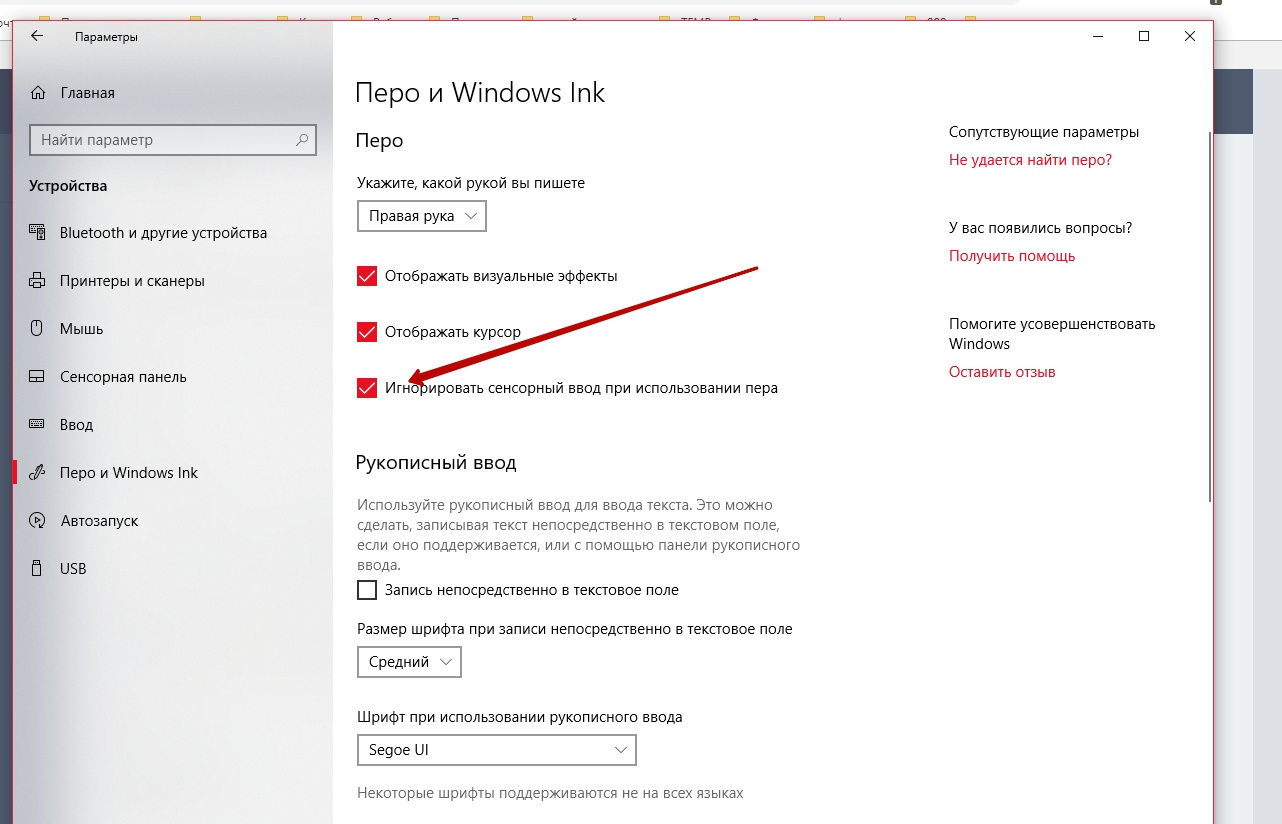Click the Bluetooth devices icon
This screenshot has height=824, width=1282.
[x=37, y=233]
